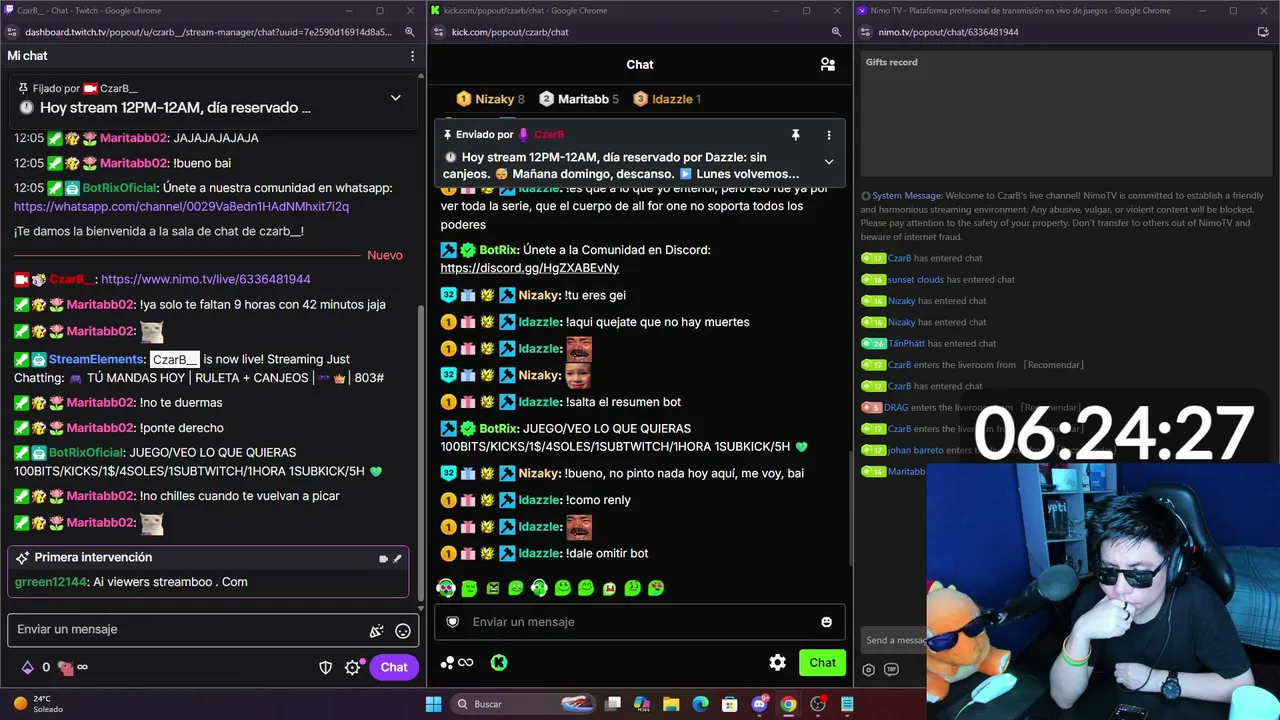The image size is (1280, 720).
Task: Open Kick channel points dots icon
Action: [457, 663]
